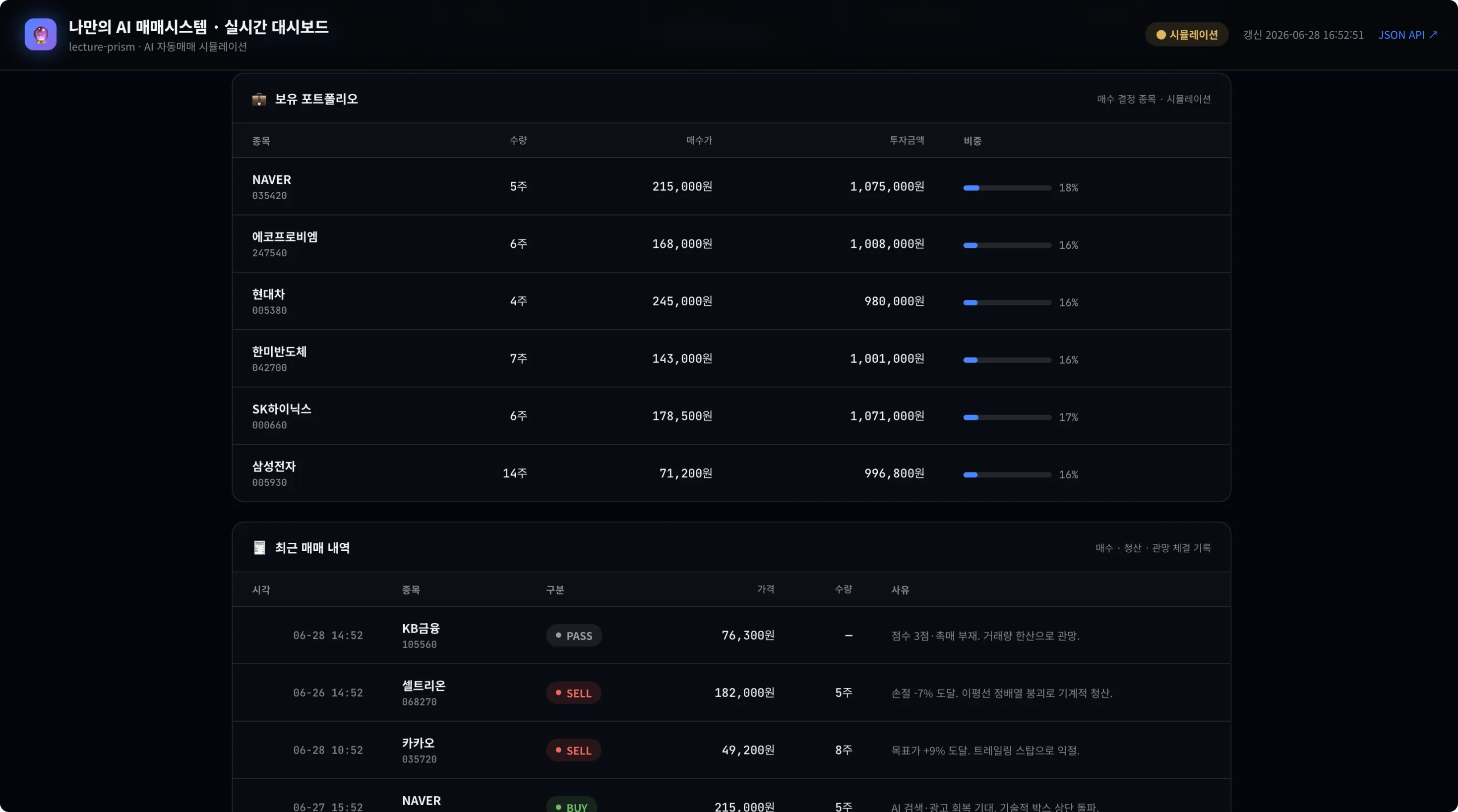Click the 245,000원 purchase price for 현대차
Viewport: 1458px width, 812px height.
(682, 301)
